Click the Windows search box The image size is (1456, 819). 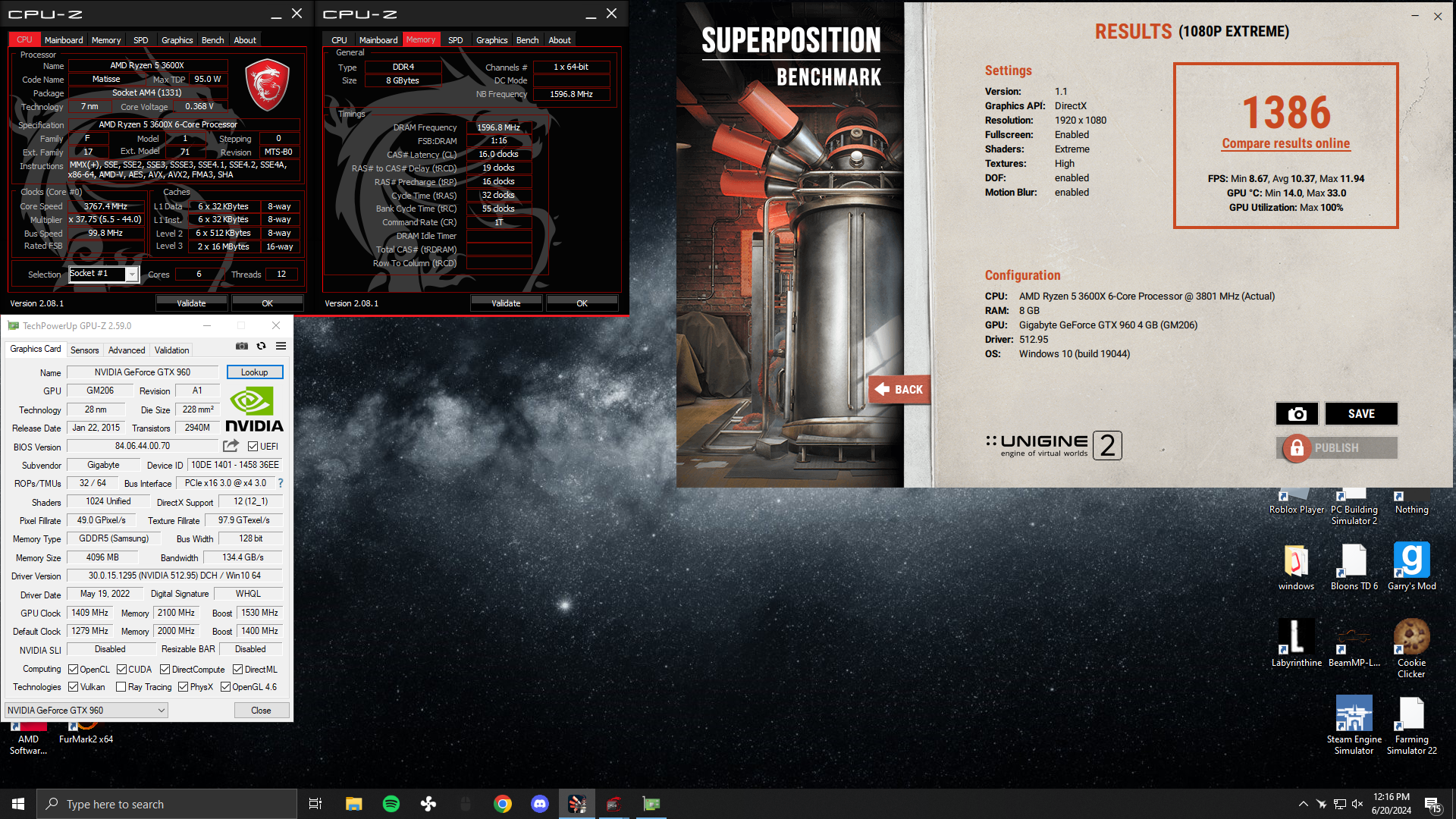(167, 804)
